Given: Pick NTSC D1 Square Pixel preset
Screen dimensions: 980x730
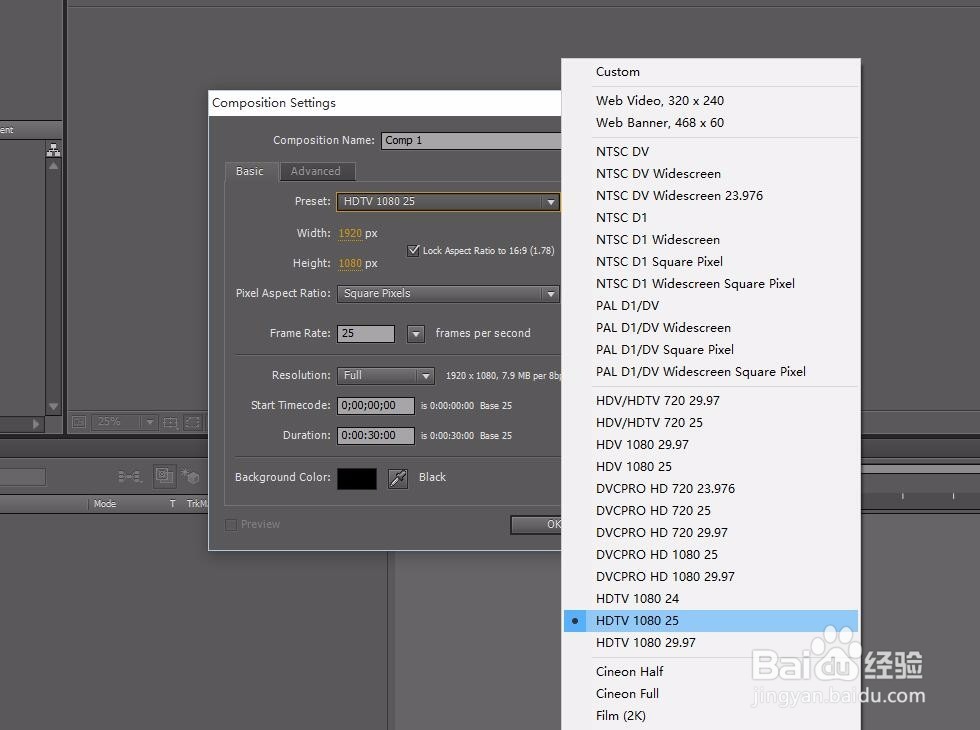Looking at the screenshot, I should 711,262.
